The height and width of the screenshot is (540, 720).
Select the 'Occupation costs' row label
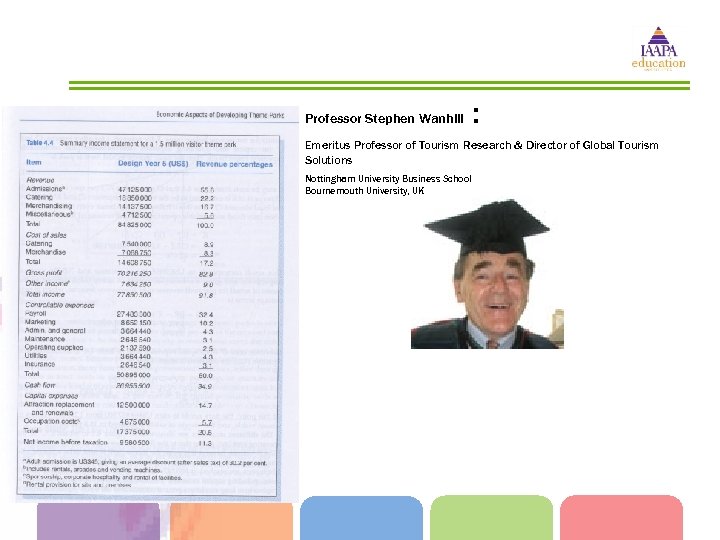(x=51, y=421)
